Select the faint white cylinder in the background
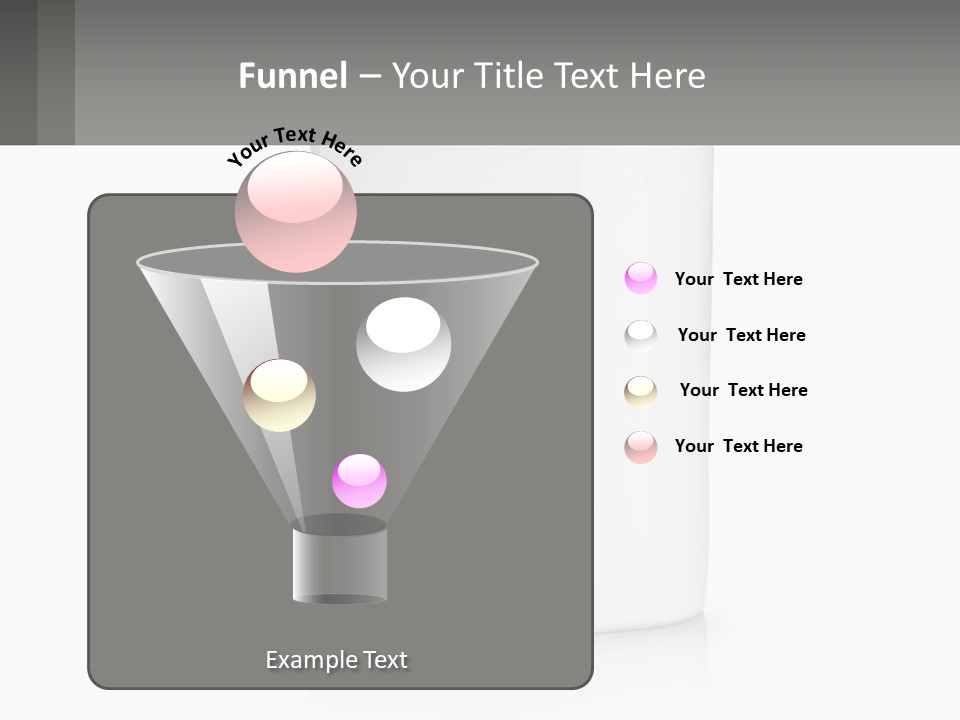 [x=660, y=400]
